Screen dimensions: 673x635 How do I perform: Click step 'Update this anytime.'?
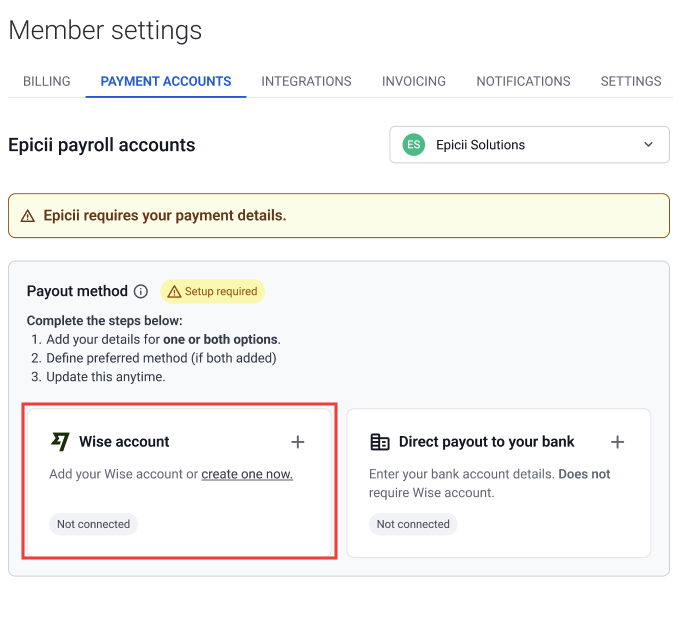[106, 377]
